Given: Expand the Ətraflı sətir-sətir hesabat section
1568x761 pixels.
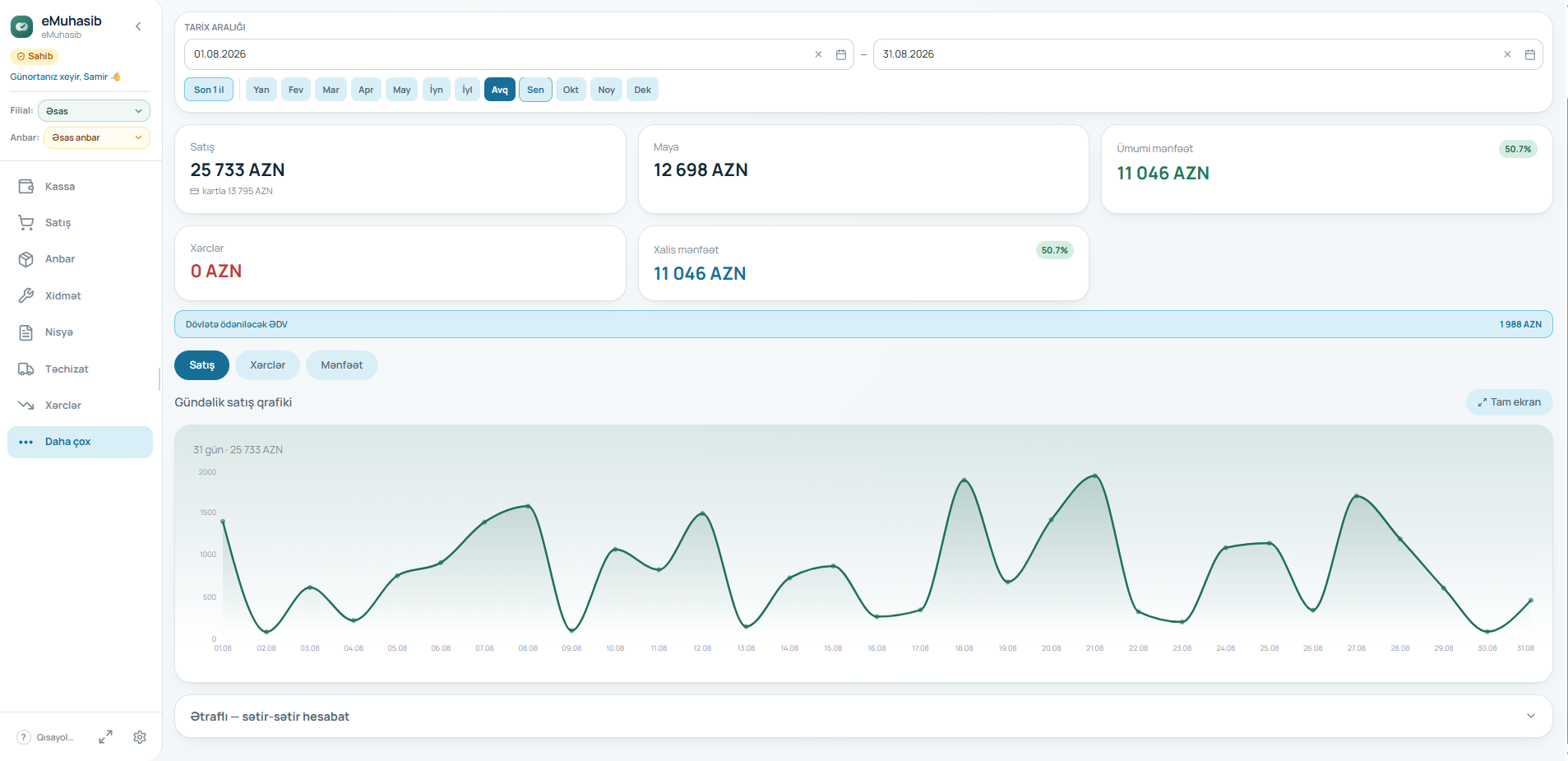Looking at the screenshot, I should [x=863, y=717].
